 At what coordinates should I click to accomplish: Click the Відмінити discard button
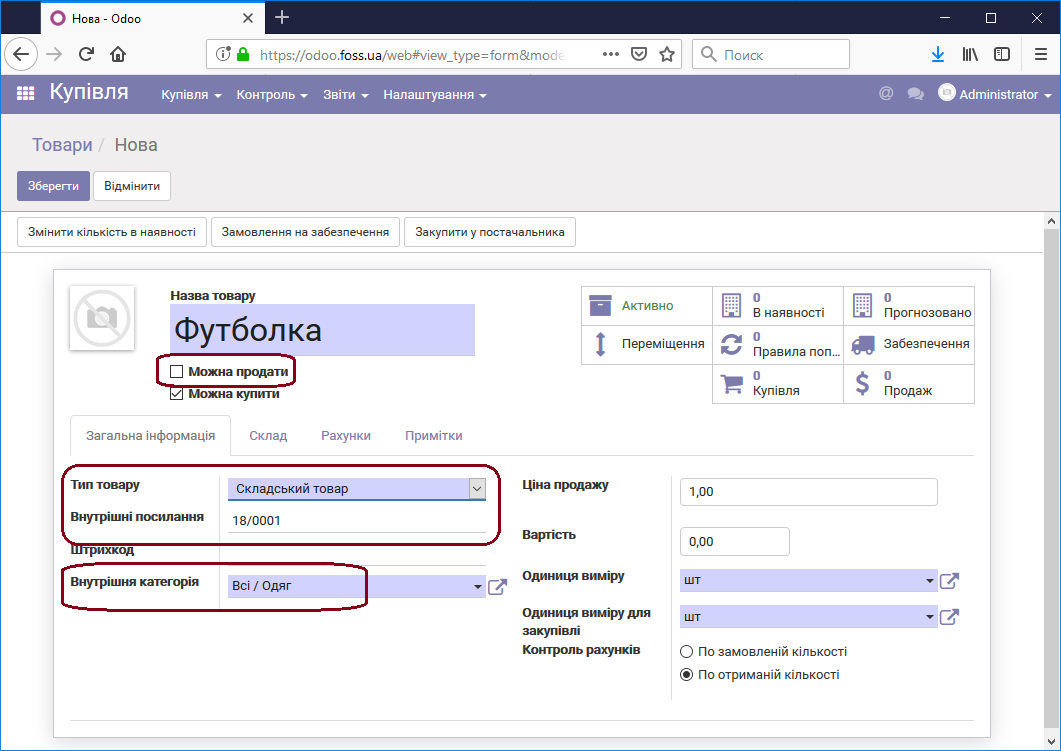click(x=132, y=186)
